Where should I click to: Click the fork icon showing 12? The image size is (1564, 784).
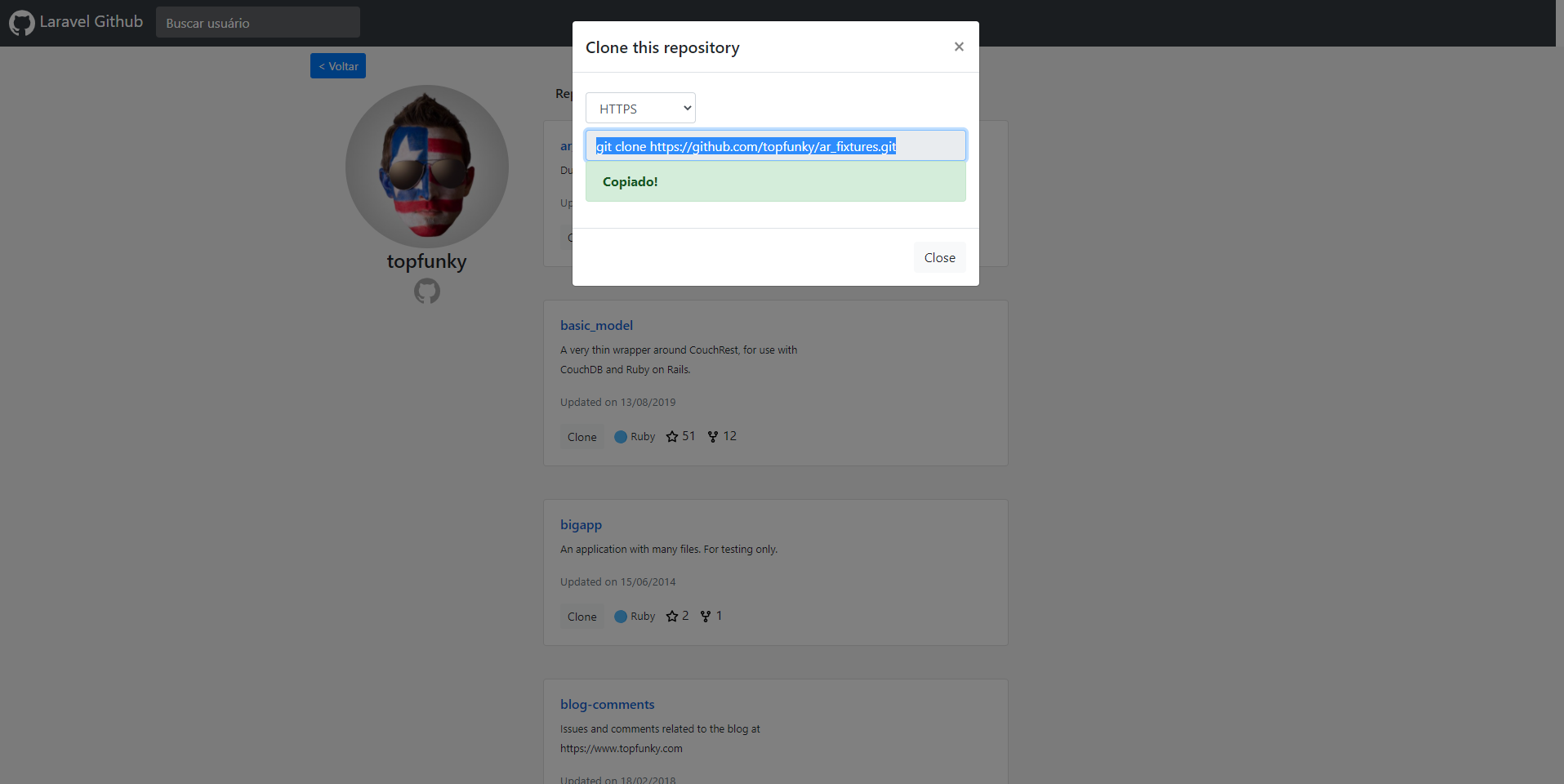click(713, 437)
